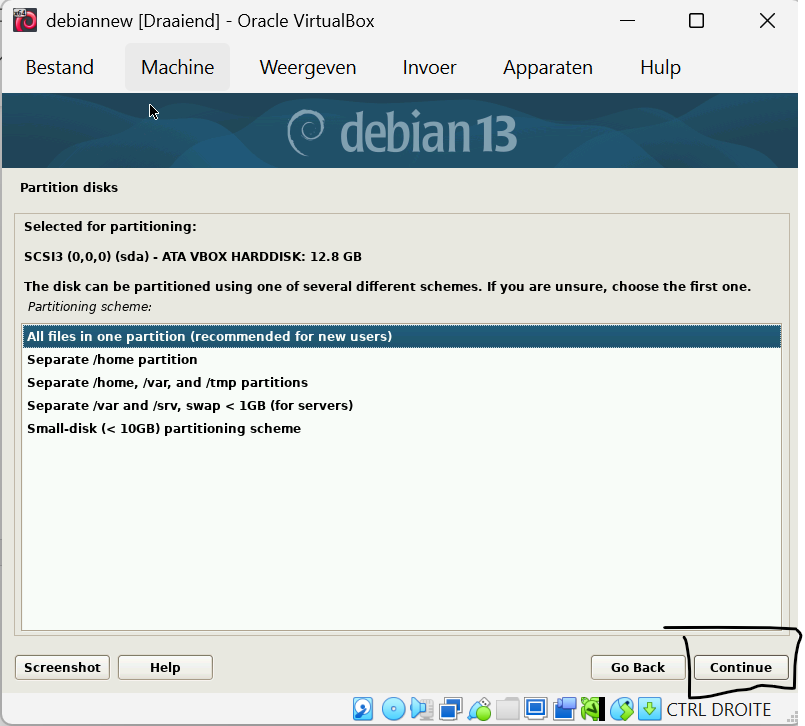The height and width of the screenshot is (726, 805).
Task: Click the network adapters status icon
Action: 450,709
